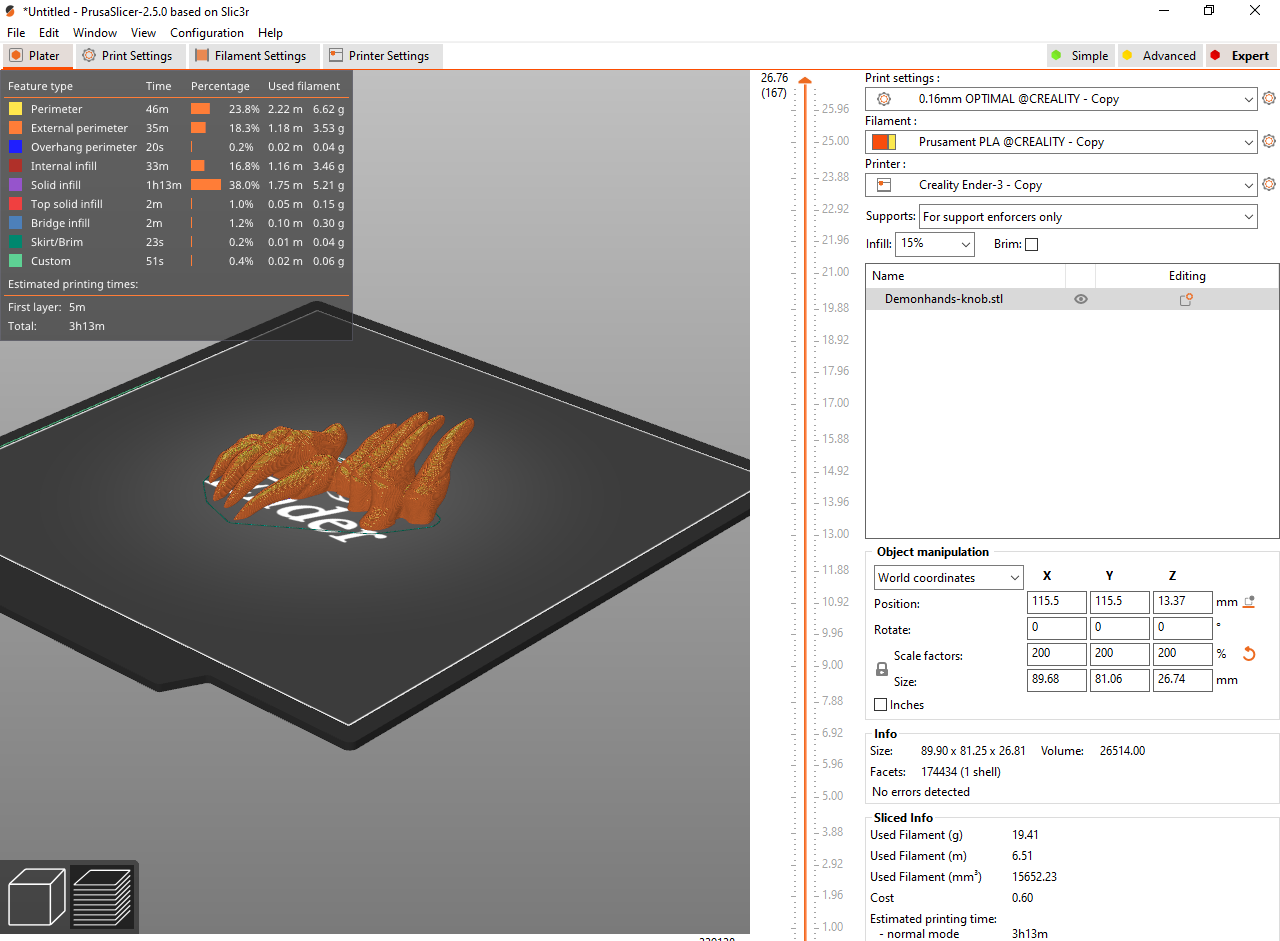Screen dimensions: 1280x941
Task: Click Position Z field 13.37
Action: tap(1183, 603)
